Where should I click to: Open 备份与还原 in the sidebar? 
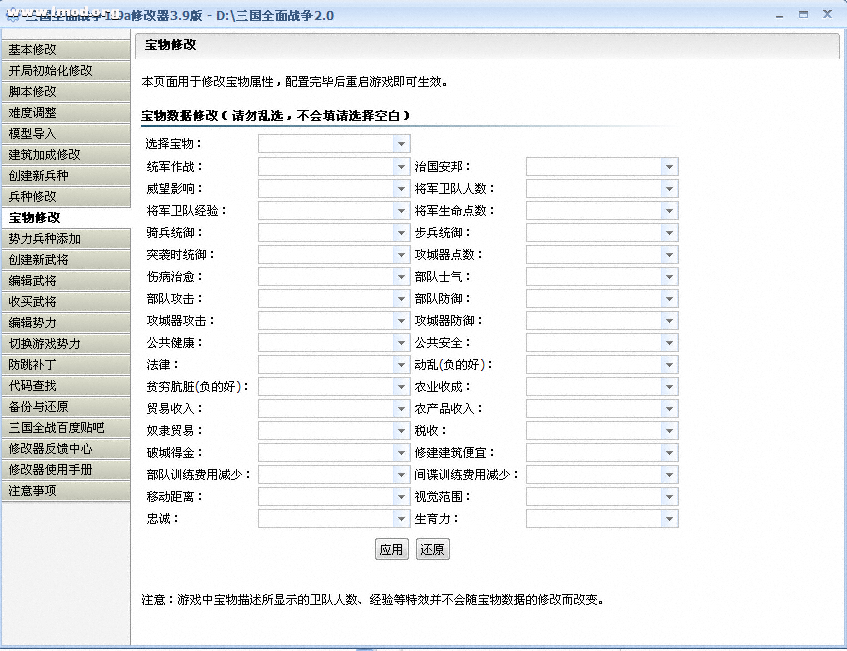click(x=66, y=406)
